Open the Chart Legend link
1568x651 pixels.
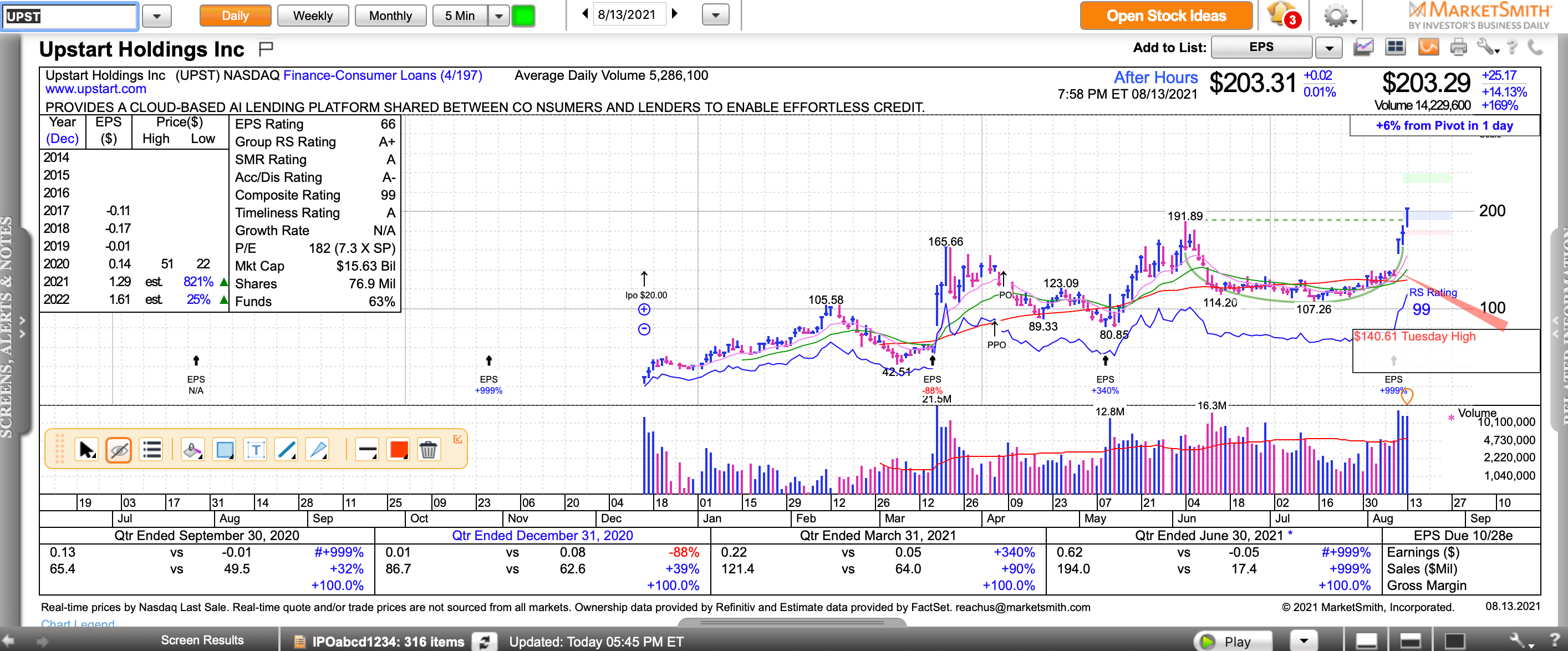point(77,624)
